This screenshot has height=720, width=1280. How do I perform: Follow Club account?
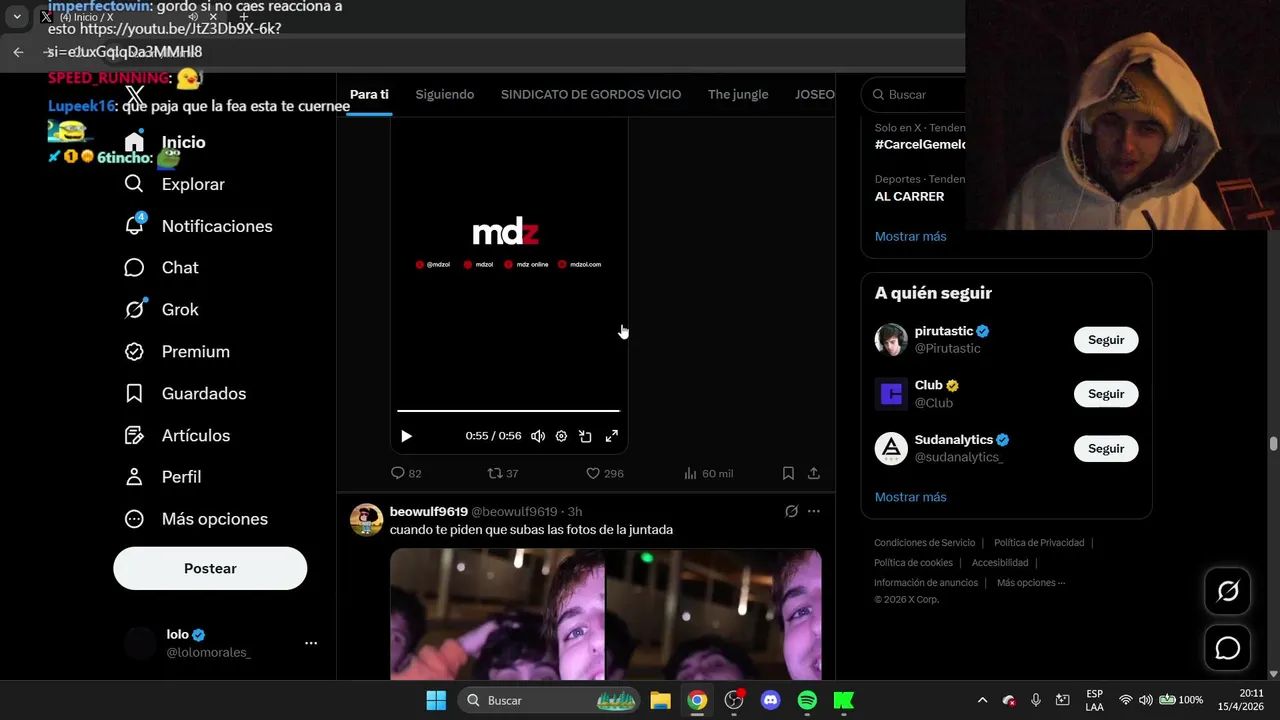pos(1106,394)
